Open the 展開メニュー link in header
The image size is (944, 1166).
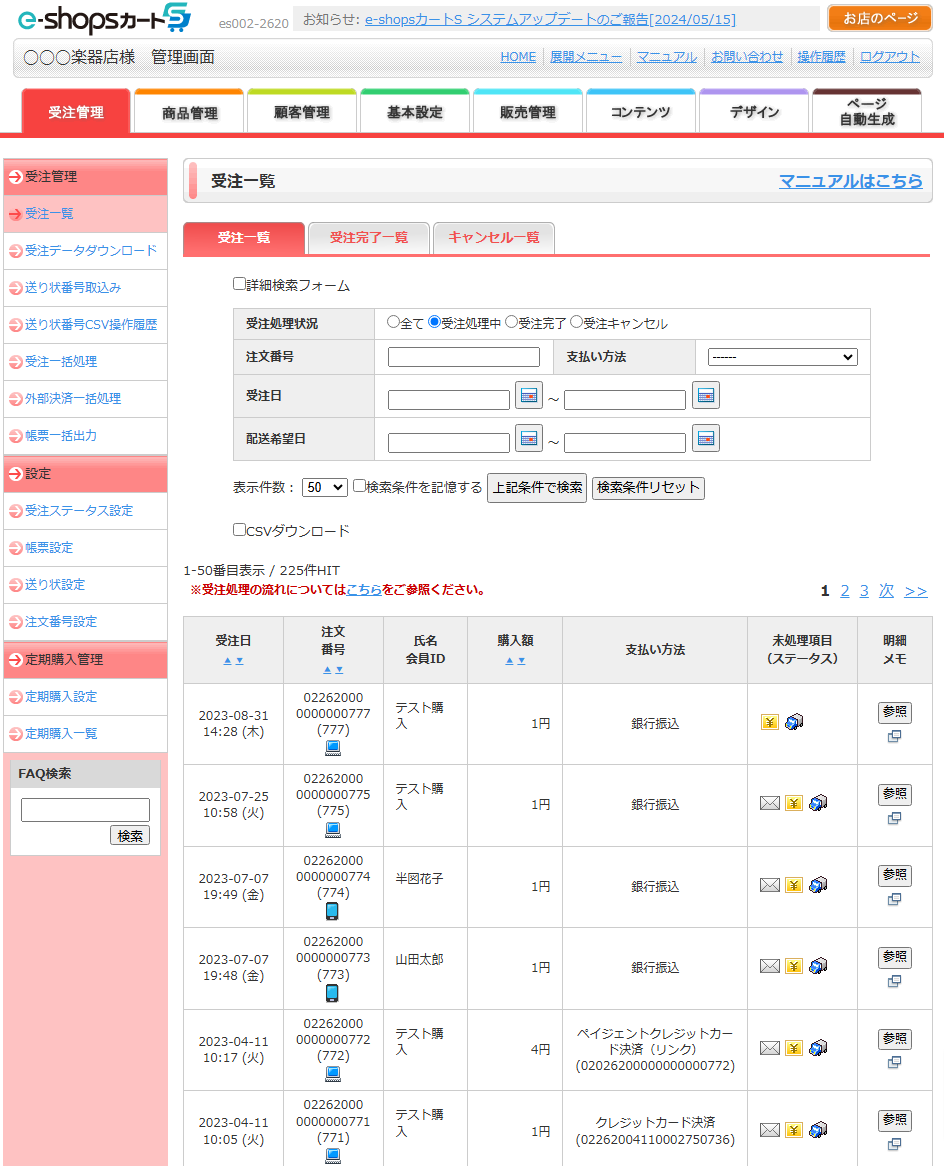(586, 57)
